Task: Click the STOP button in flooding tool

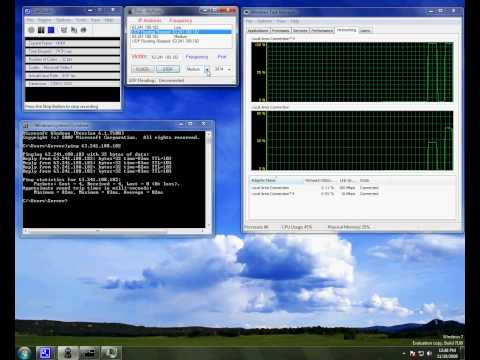Action: 168,69
